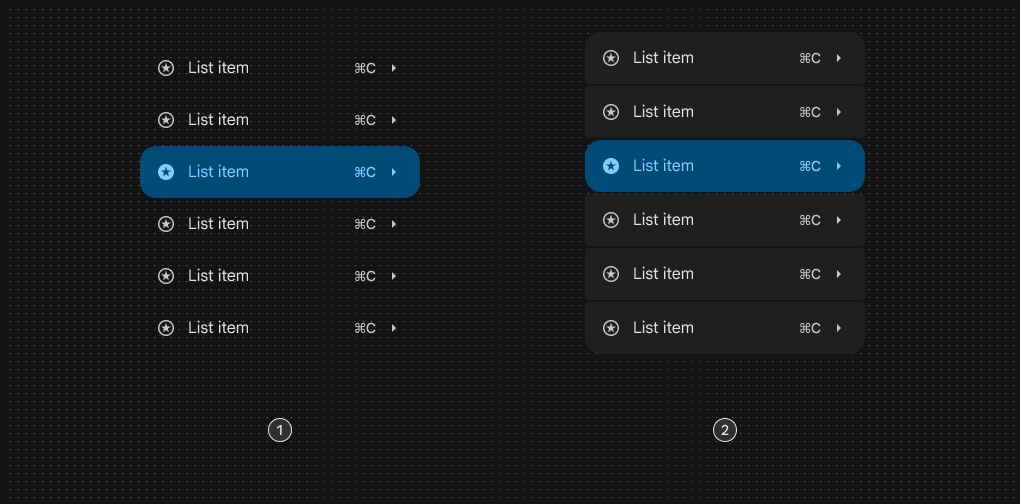This screenshot has height=504, width=1020.
Task: Click the star icon of the fourth row in list 1
Action: (x=166, y=224)
